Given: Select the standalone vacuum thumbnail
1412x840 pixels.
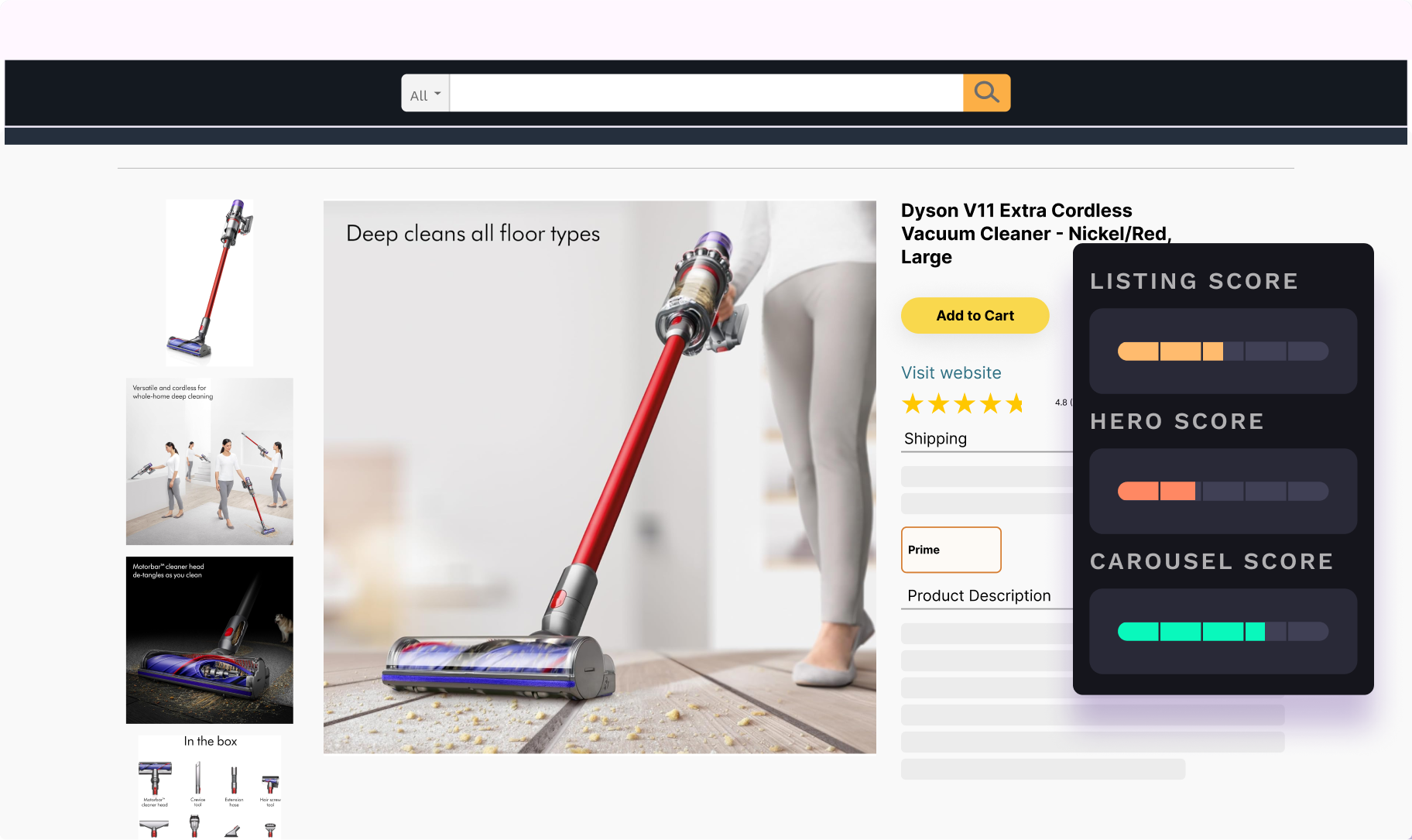Looking at the screenshot, I should coord(210,283).
